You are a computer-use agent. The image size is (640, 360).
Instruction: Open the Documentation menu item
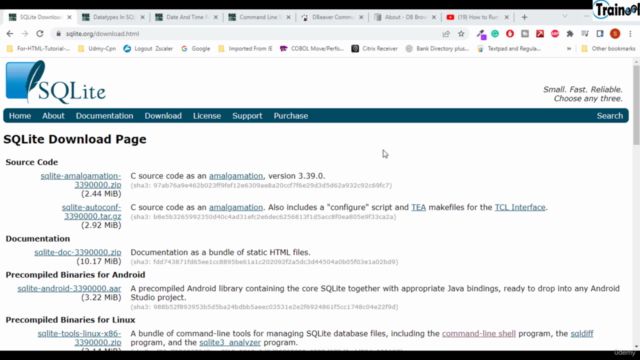coord(104,116)
